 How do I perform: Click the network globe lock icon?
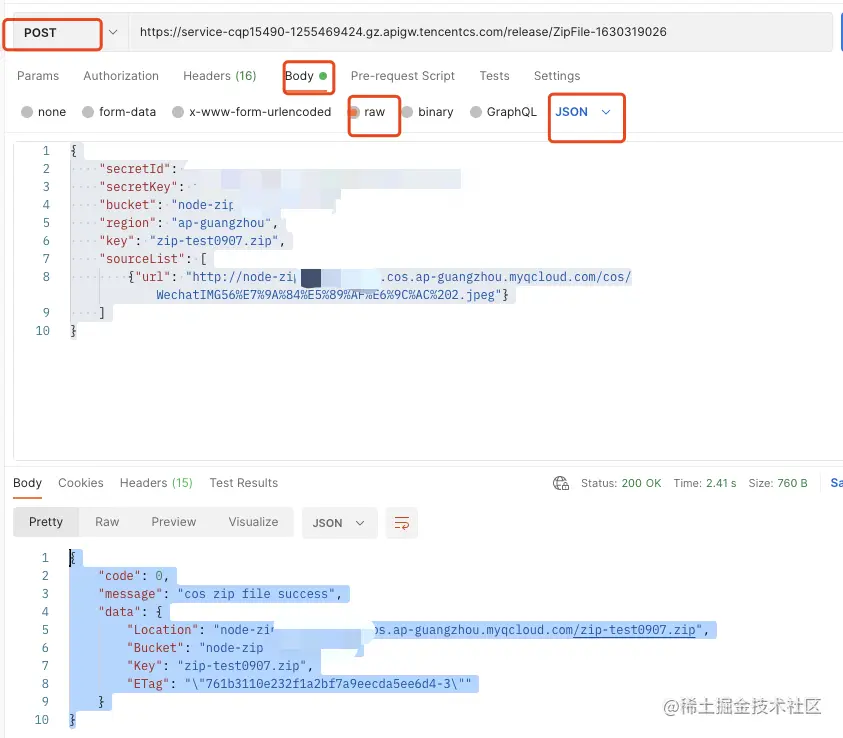[561, 483]
